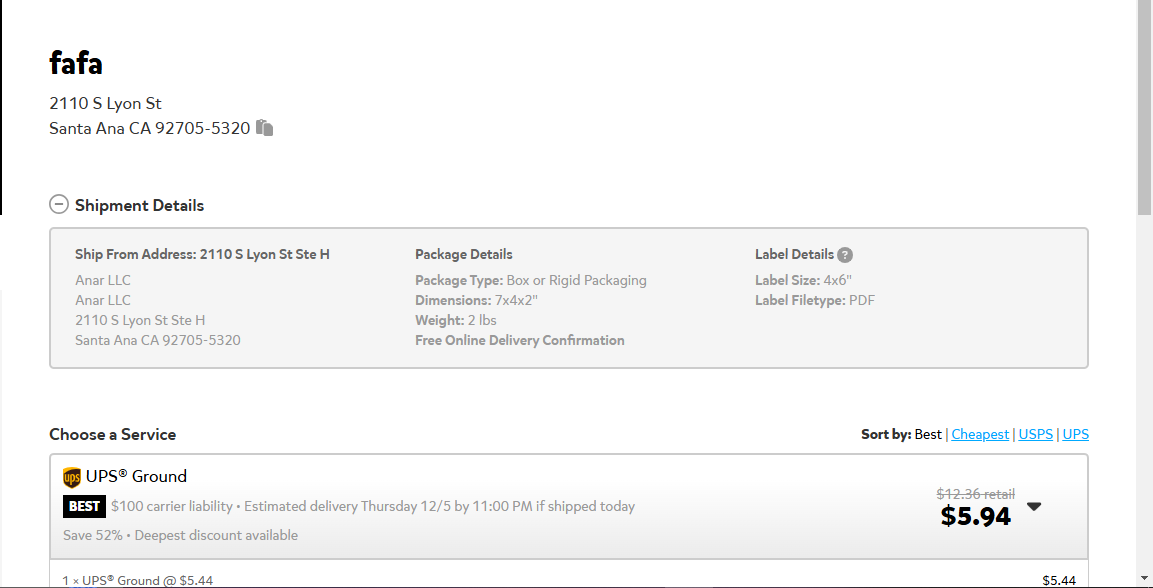The width and height of the screenshot is (1153, 588).
Task: Choose the $5.94 discounted price
Action: (976, 517)
